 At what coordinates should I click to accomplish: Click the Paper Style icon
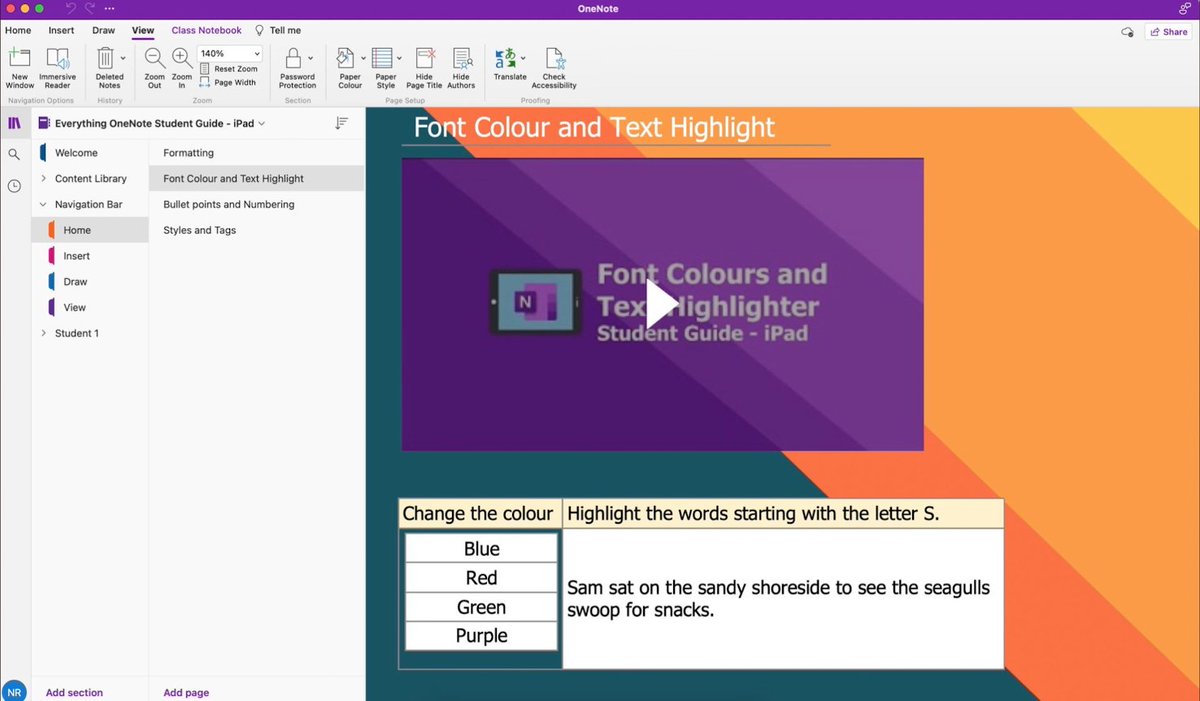point(382,58)
